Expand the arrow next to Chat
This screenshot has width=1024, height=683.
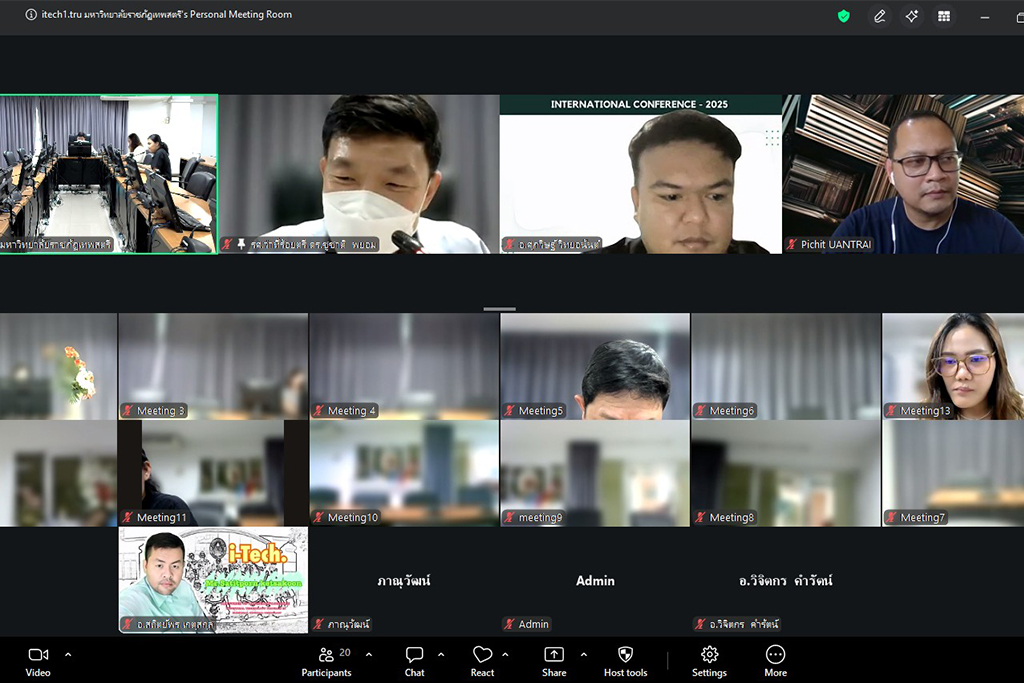click(x=441, y=655)
